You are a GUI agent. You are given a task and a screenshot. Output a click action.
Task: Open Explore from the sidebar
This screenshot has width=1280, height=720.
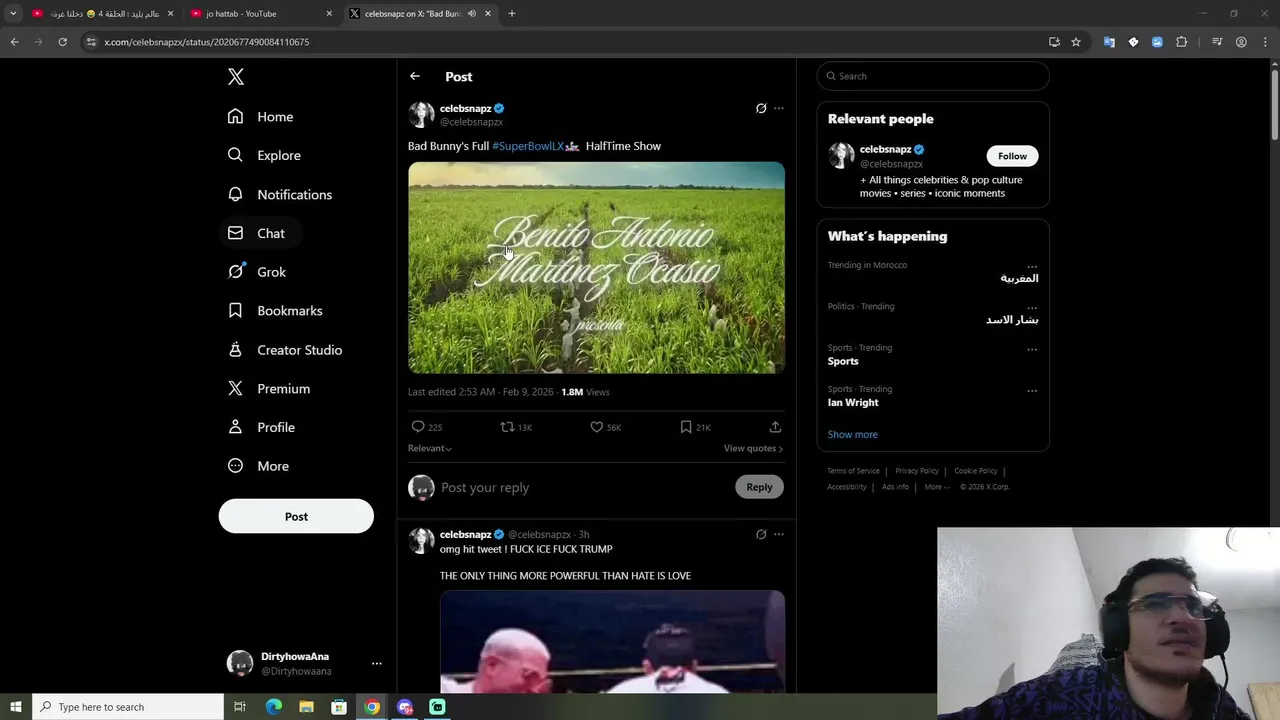coord(264,155)
